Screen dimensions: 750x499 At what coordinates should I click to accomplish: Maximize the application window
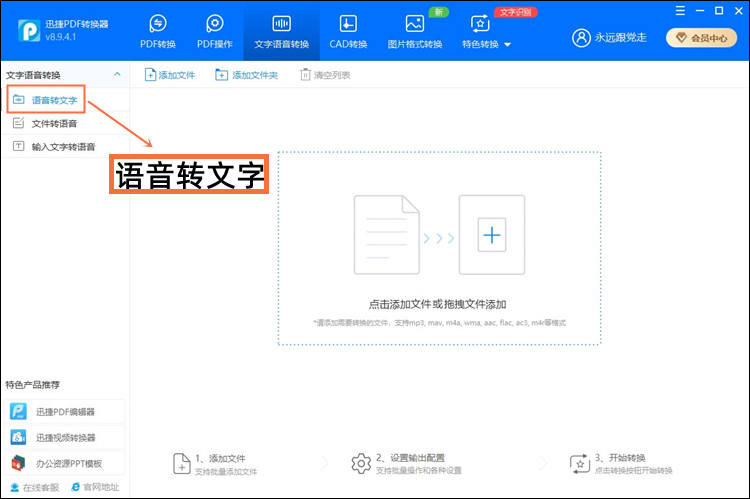pos(719,11)
